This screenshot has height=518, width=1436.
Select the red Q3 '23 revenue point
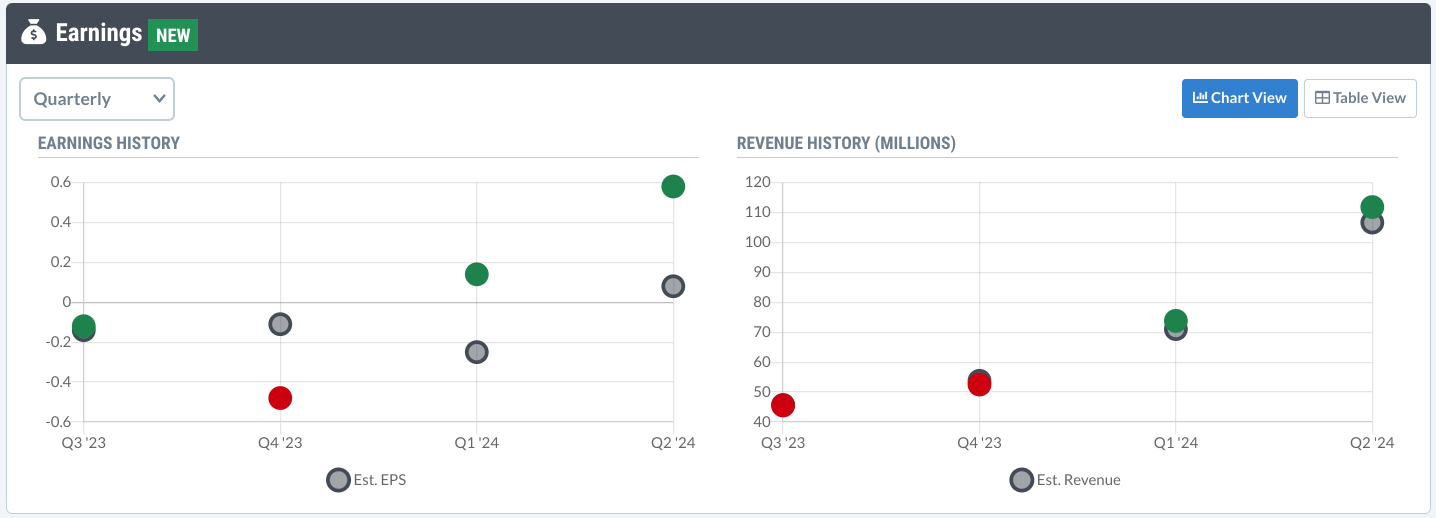[x=783, y=405]
